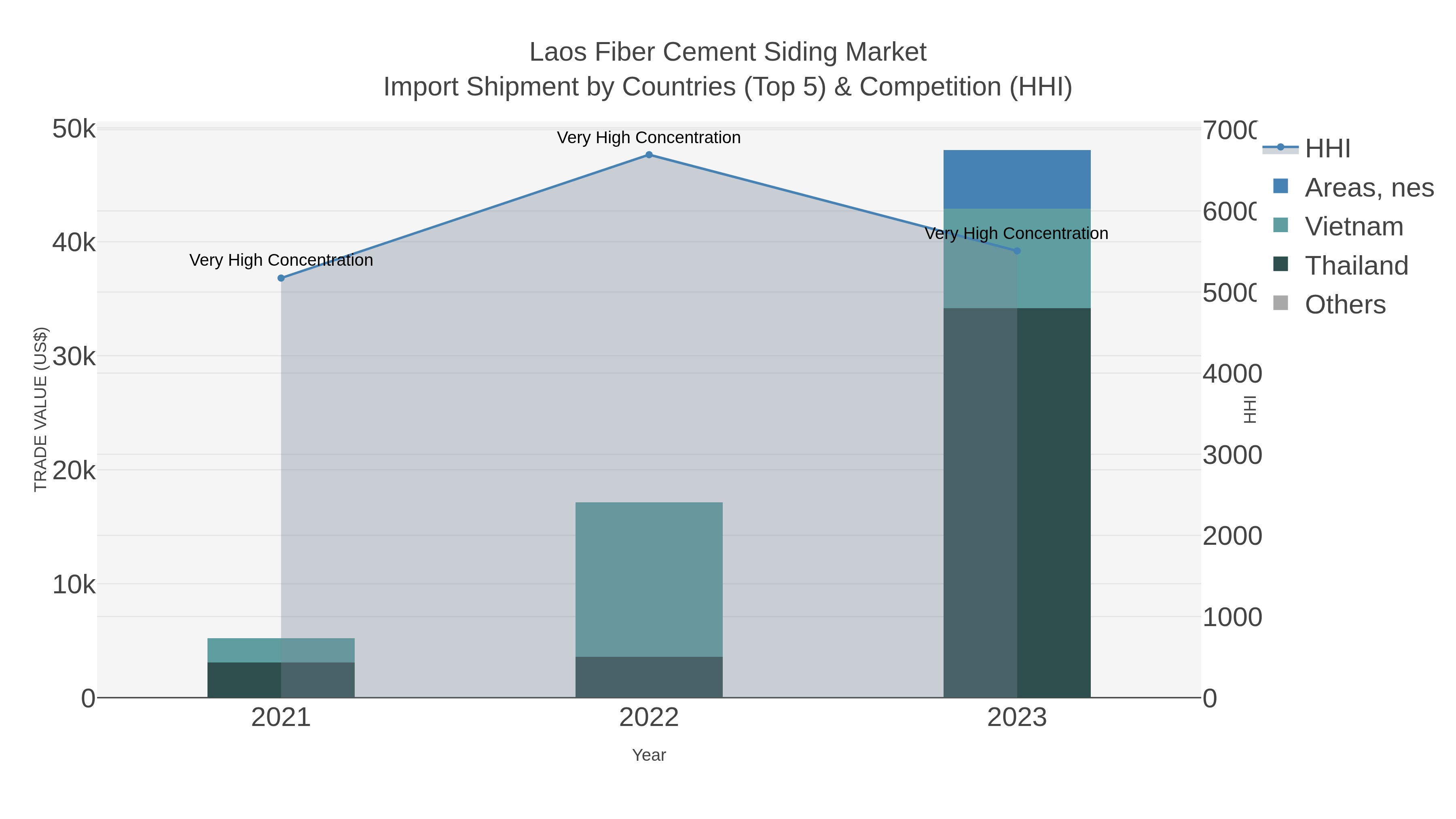Click the 4000 right axis tick label
This screenshot has height=819, width=1456.
pos(1232,374)
